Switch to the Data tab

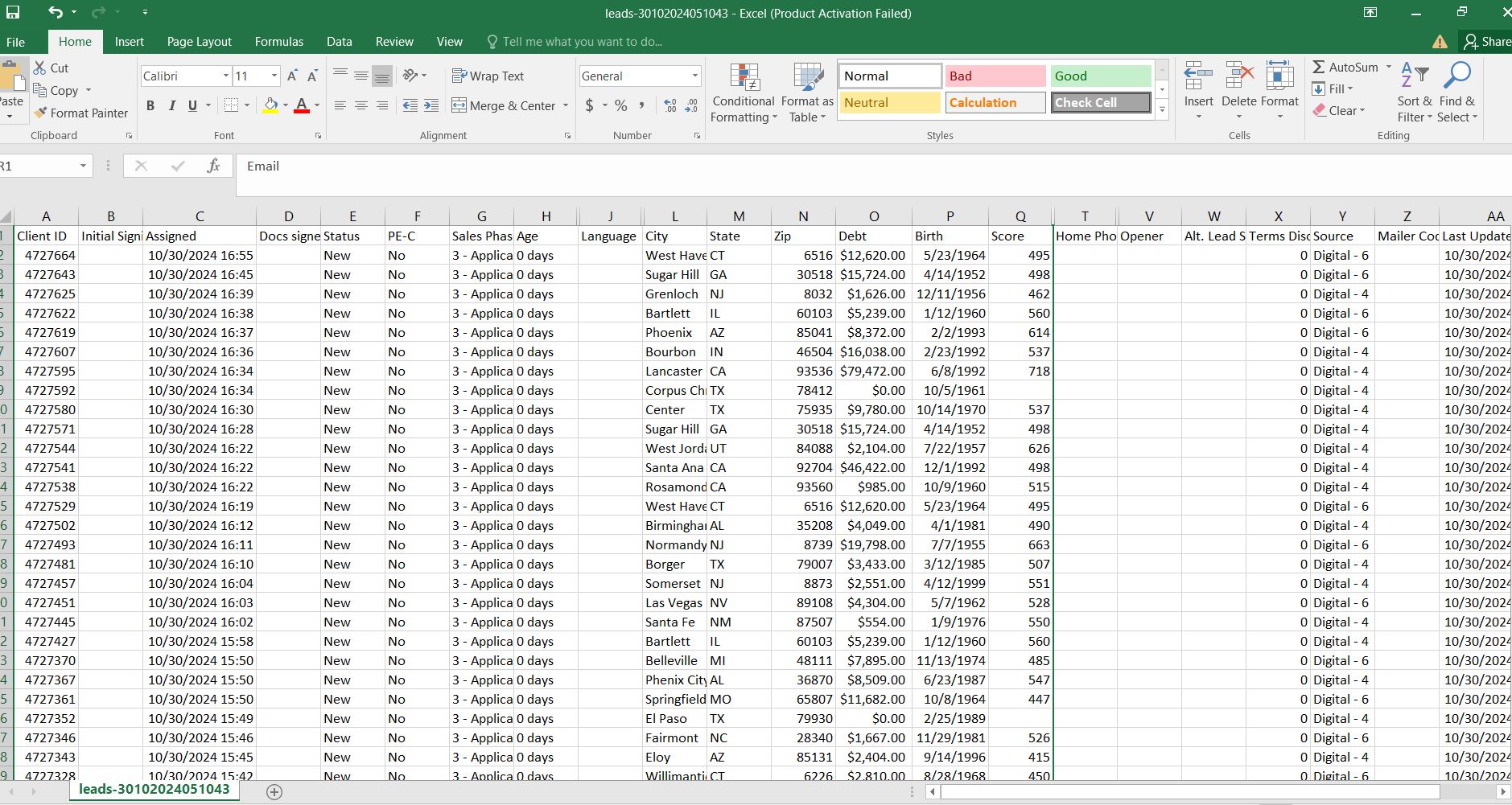339,42
